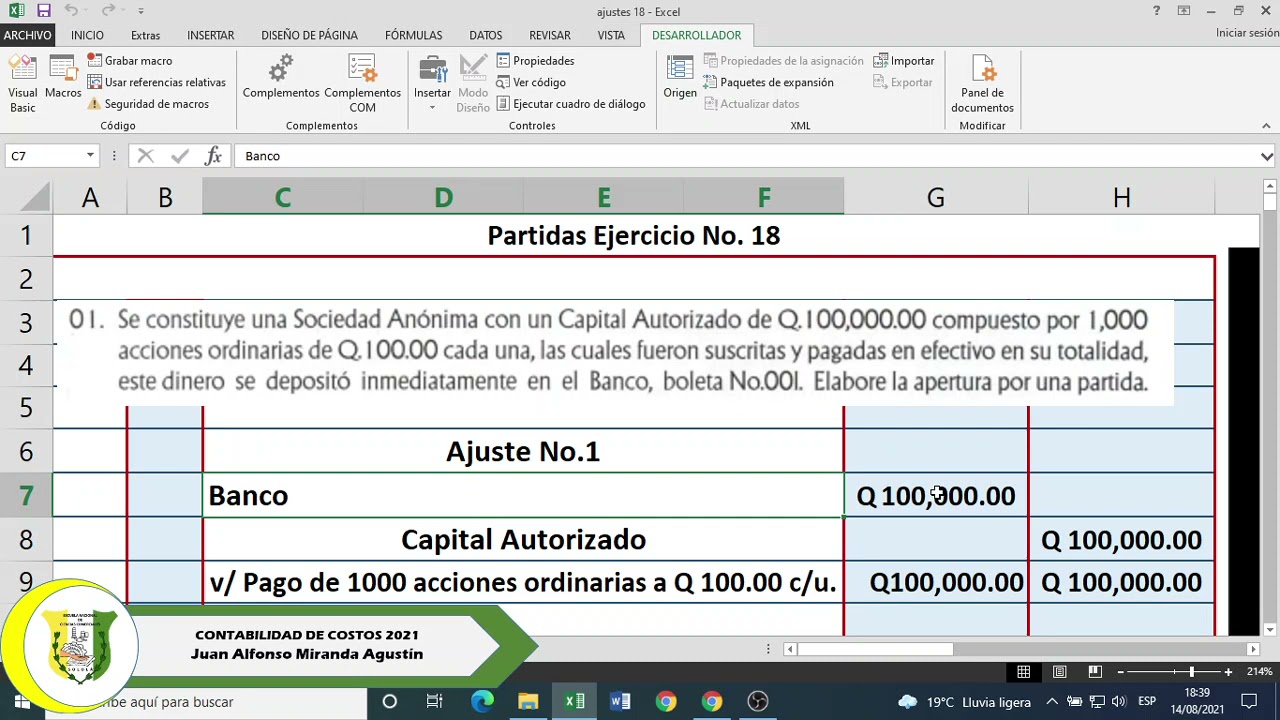Screen dimensions: 1280x720
Task: Select cell with Capital Autorizado
Action: pos(523,540)
